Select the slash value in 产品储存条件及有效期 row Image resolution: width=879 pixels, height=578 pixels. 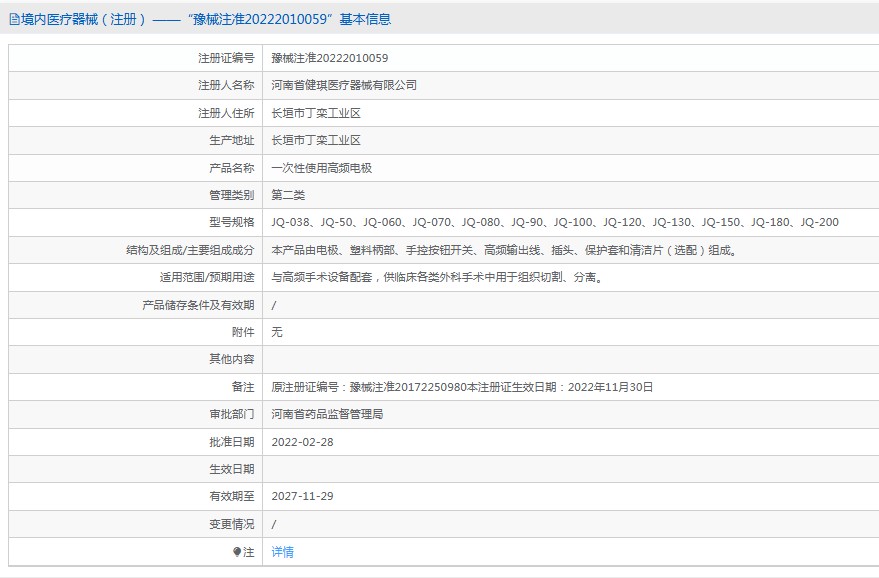pyautogui.click(x=274, y=306)
